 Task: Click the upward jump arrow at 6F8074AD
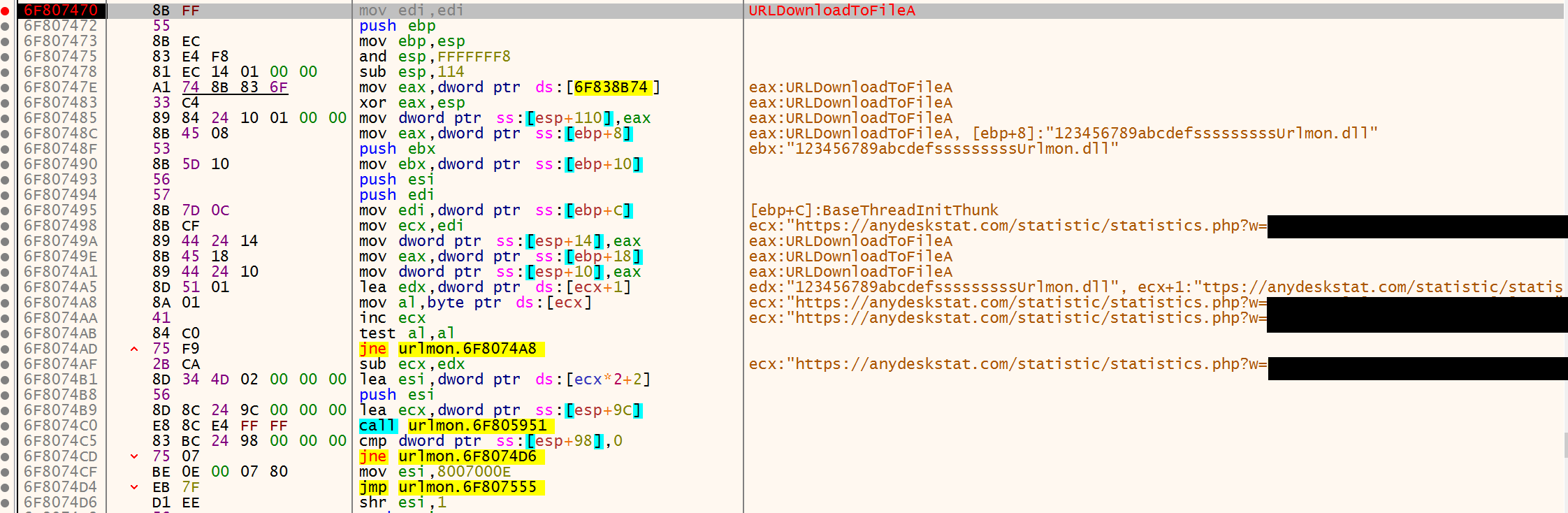(x=134, y=349)
